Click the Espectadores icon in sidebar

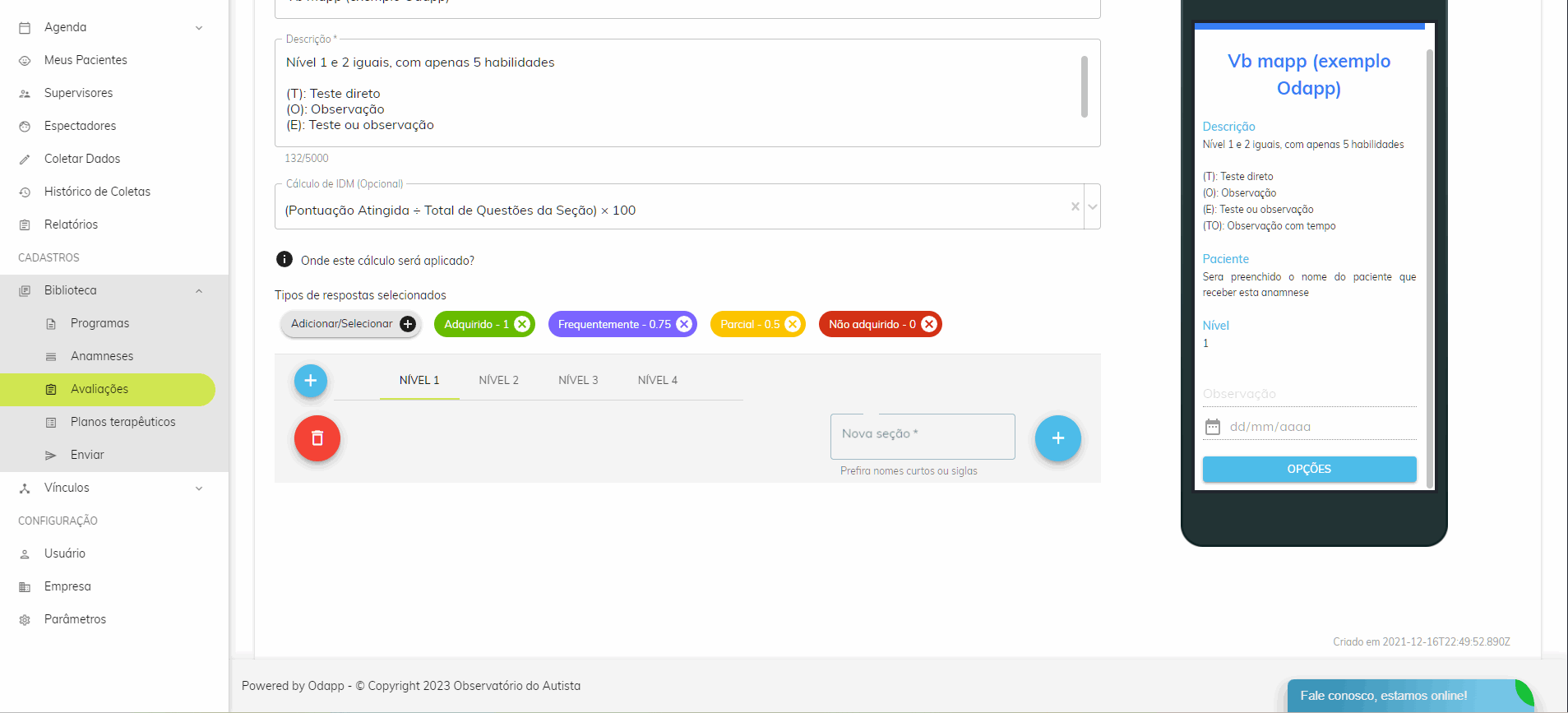point(25,127)
